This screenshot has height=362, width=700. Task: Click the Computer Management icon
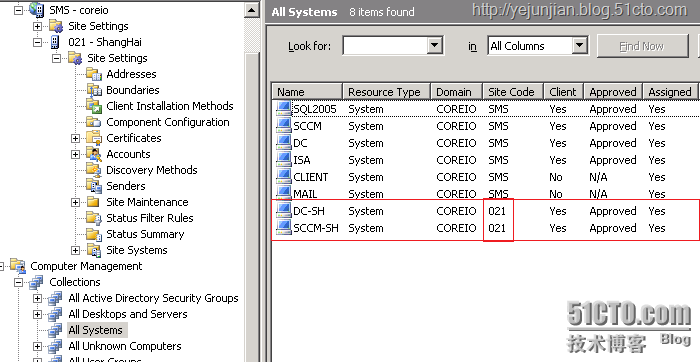pyautogui.click(x=18, y=266)
